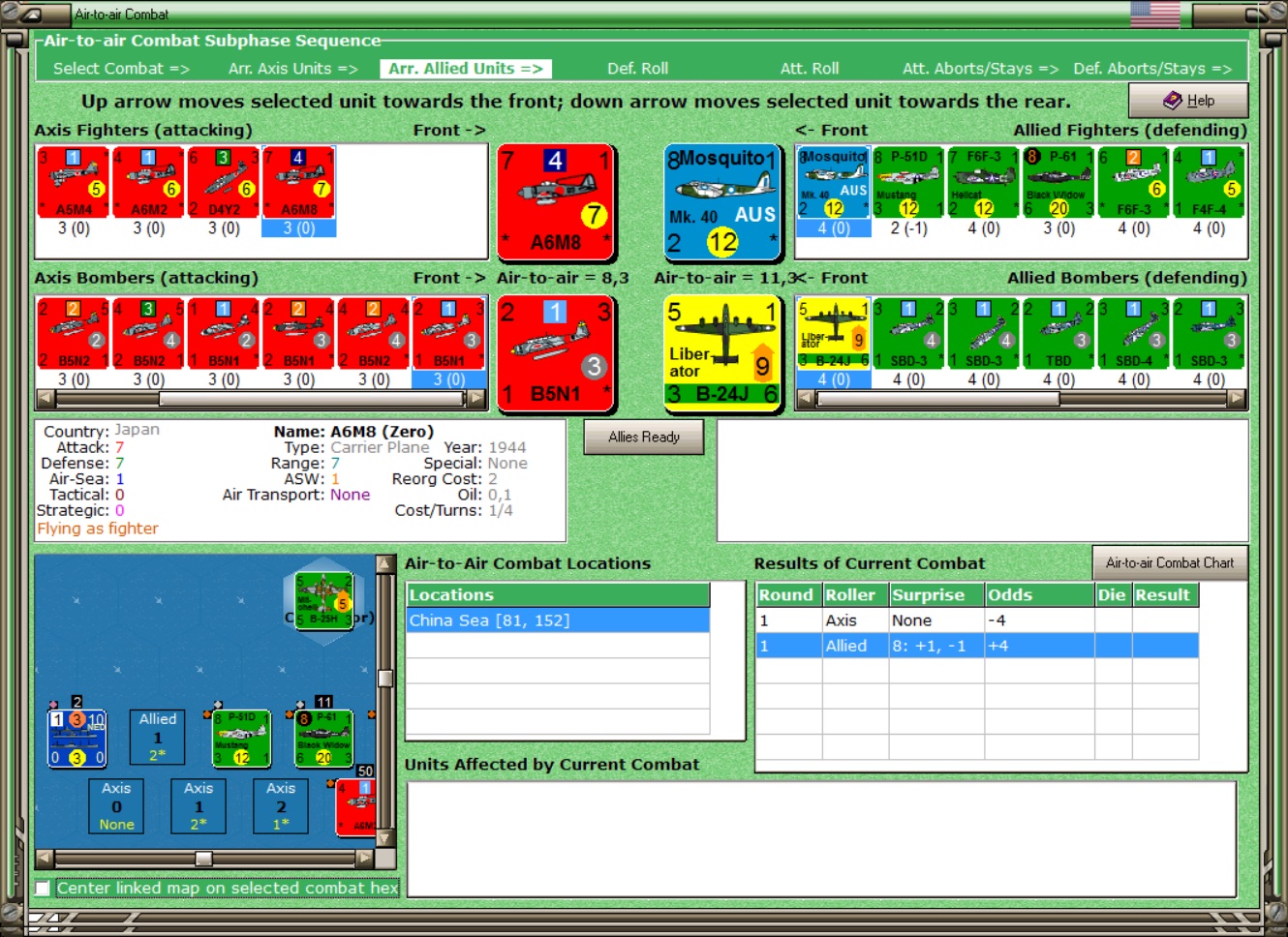The width and height of the screenshot is (1288, 937).
Task: Jump to the Att. Roll subphase
Action: tap(810, 69)
